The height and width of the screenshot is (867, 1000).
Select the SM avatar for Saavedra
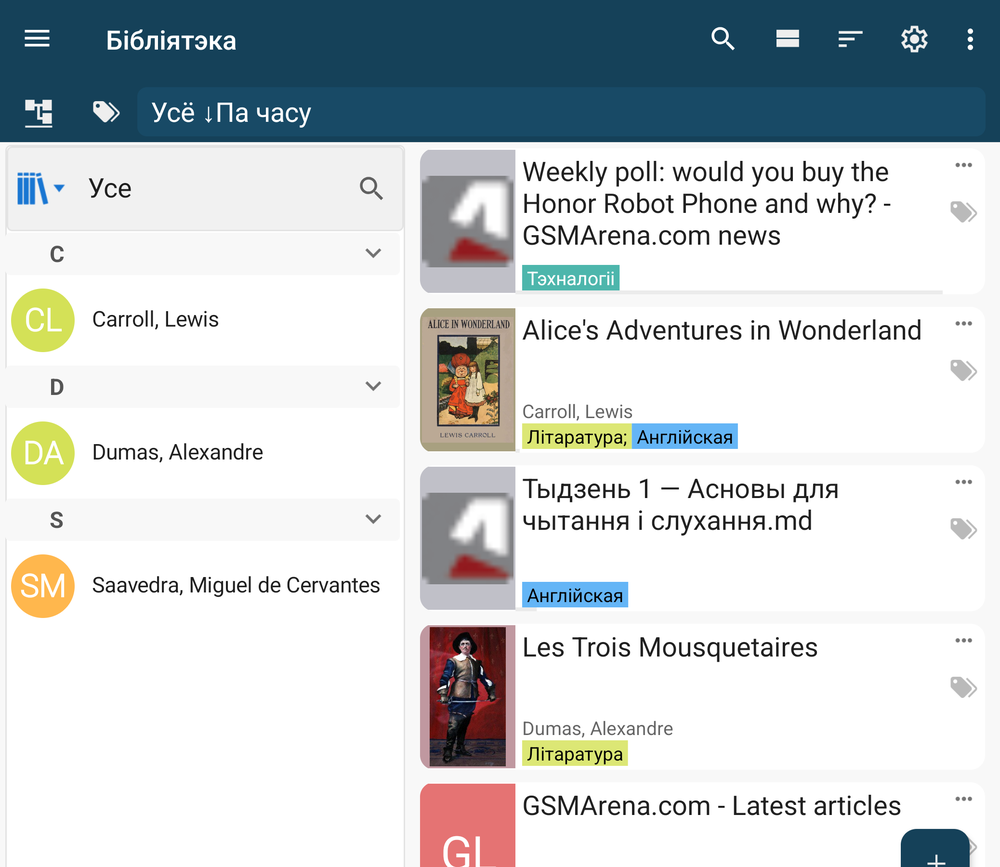pos(43,586)
